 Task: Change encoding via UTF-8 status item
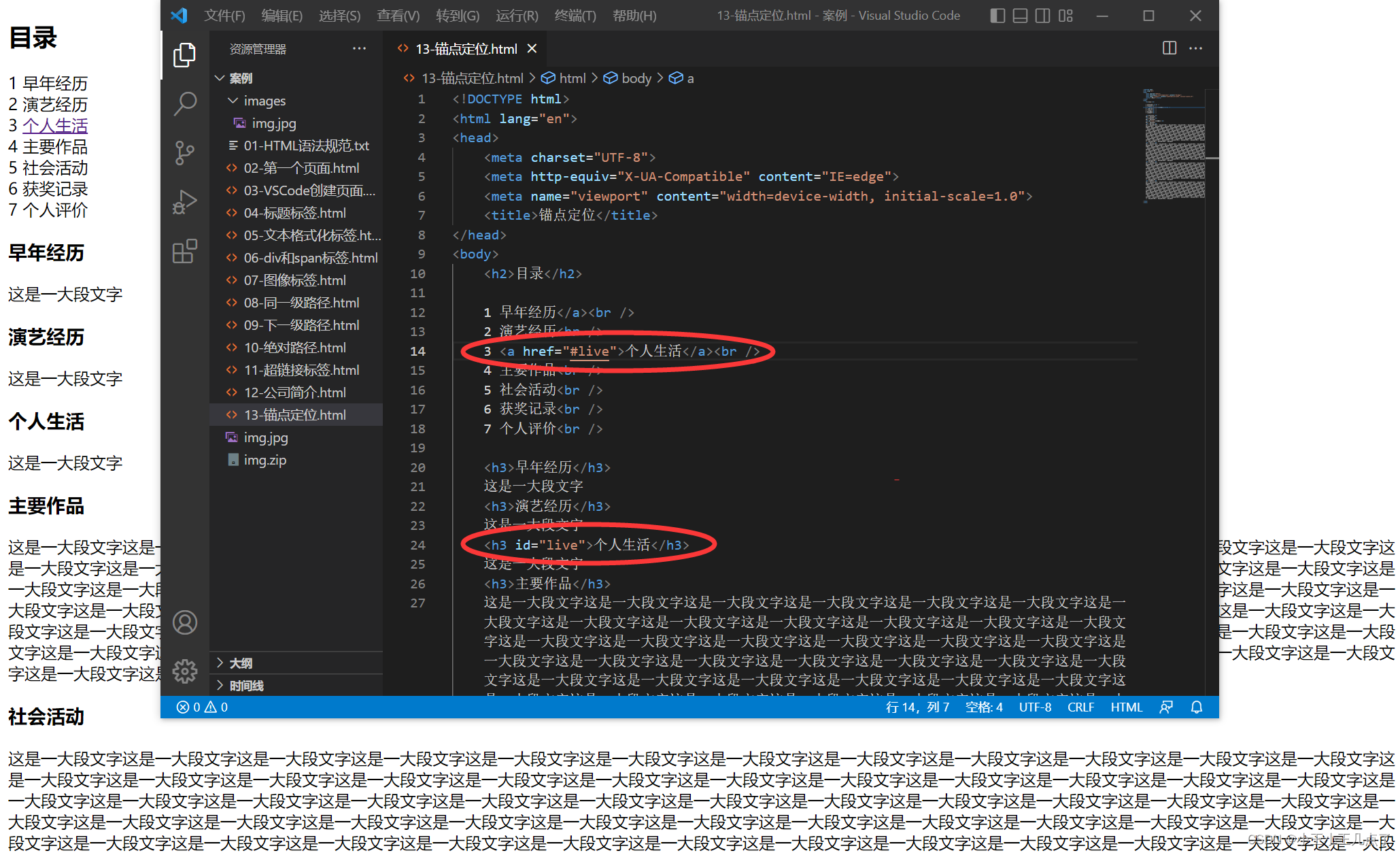pyautogui.click(x=1035, y=707)
